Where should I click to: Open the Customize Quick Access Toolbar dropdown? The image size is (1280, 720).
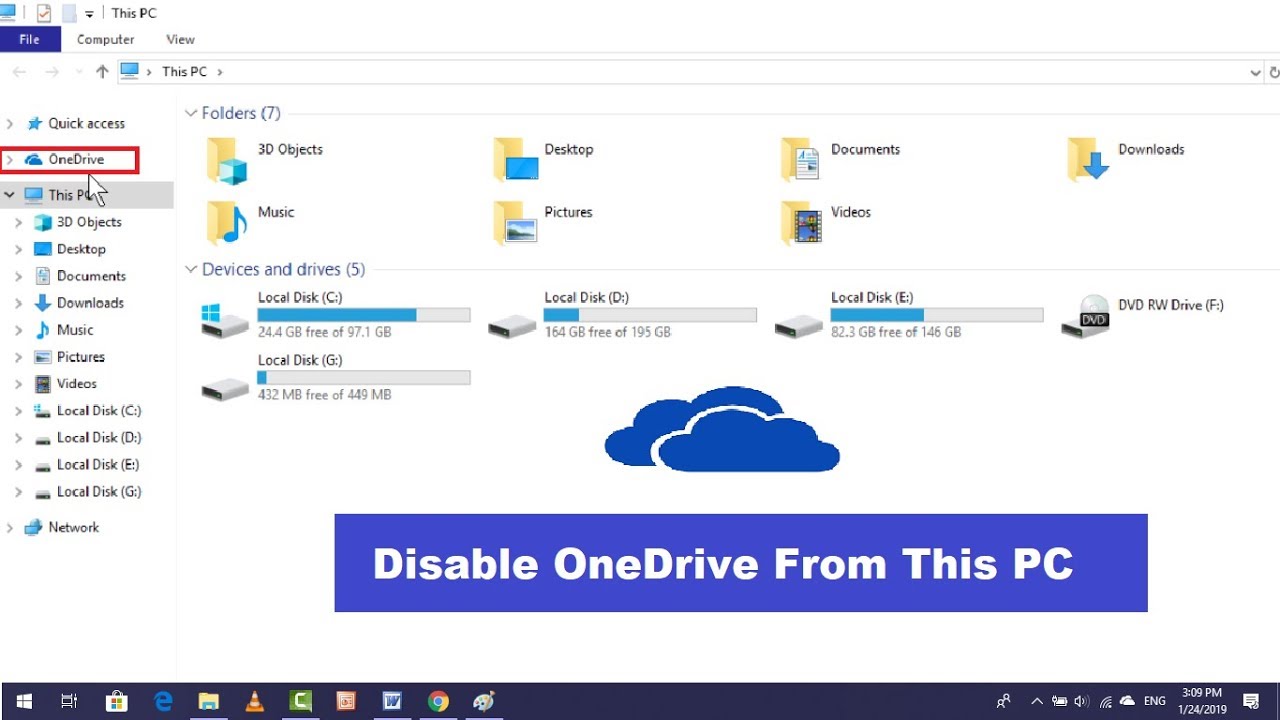point(90,14)
